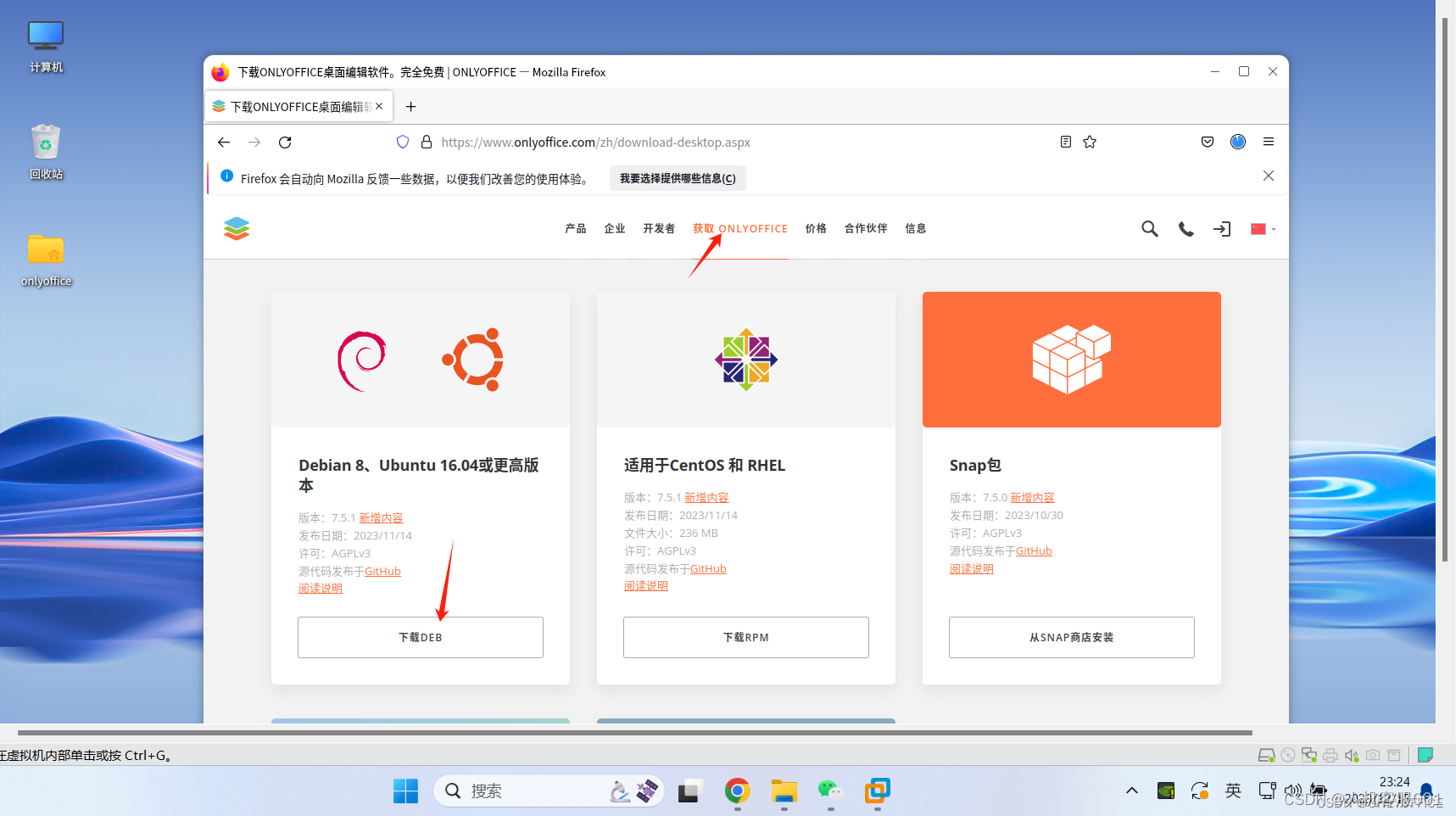Select the onlyoffice desktop folder
The height and width of the screenshot is (816, 1456).
pyautogui.click(x=46, y=260)
